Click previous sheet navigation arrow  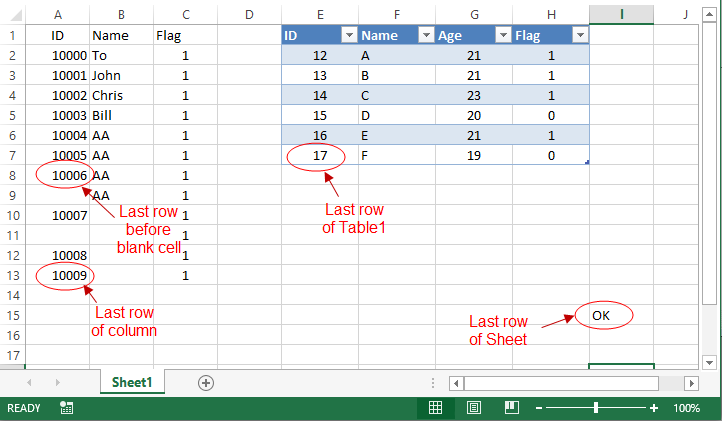[29, 382]
